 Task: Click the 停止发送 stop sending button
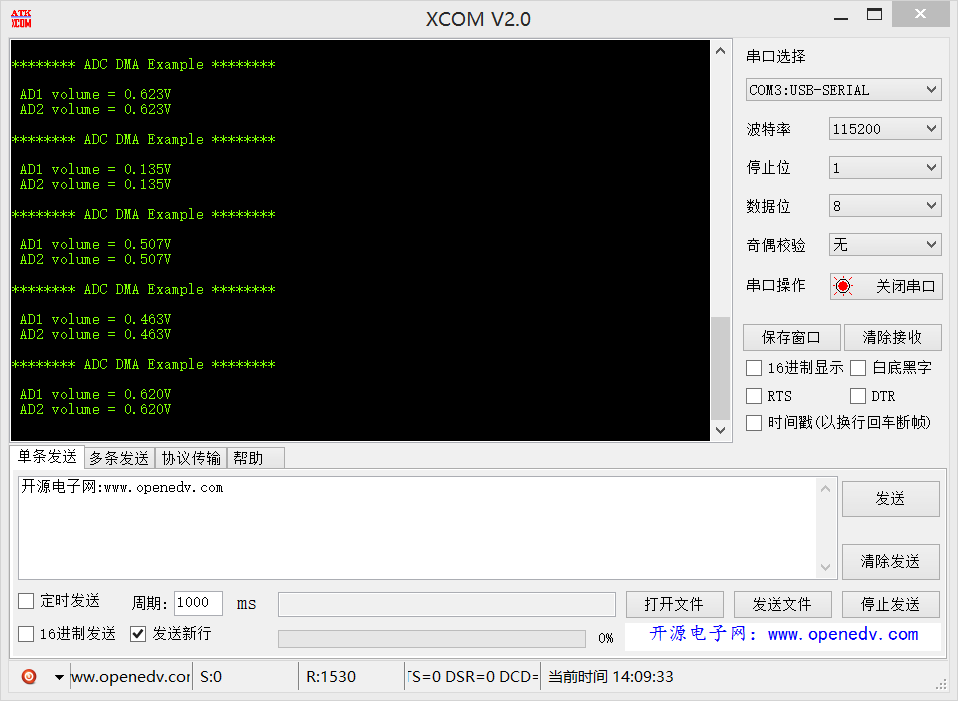(x=890, y=604)
